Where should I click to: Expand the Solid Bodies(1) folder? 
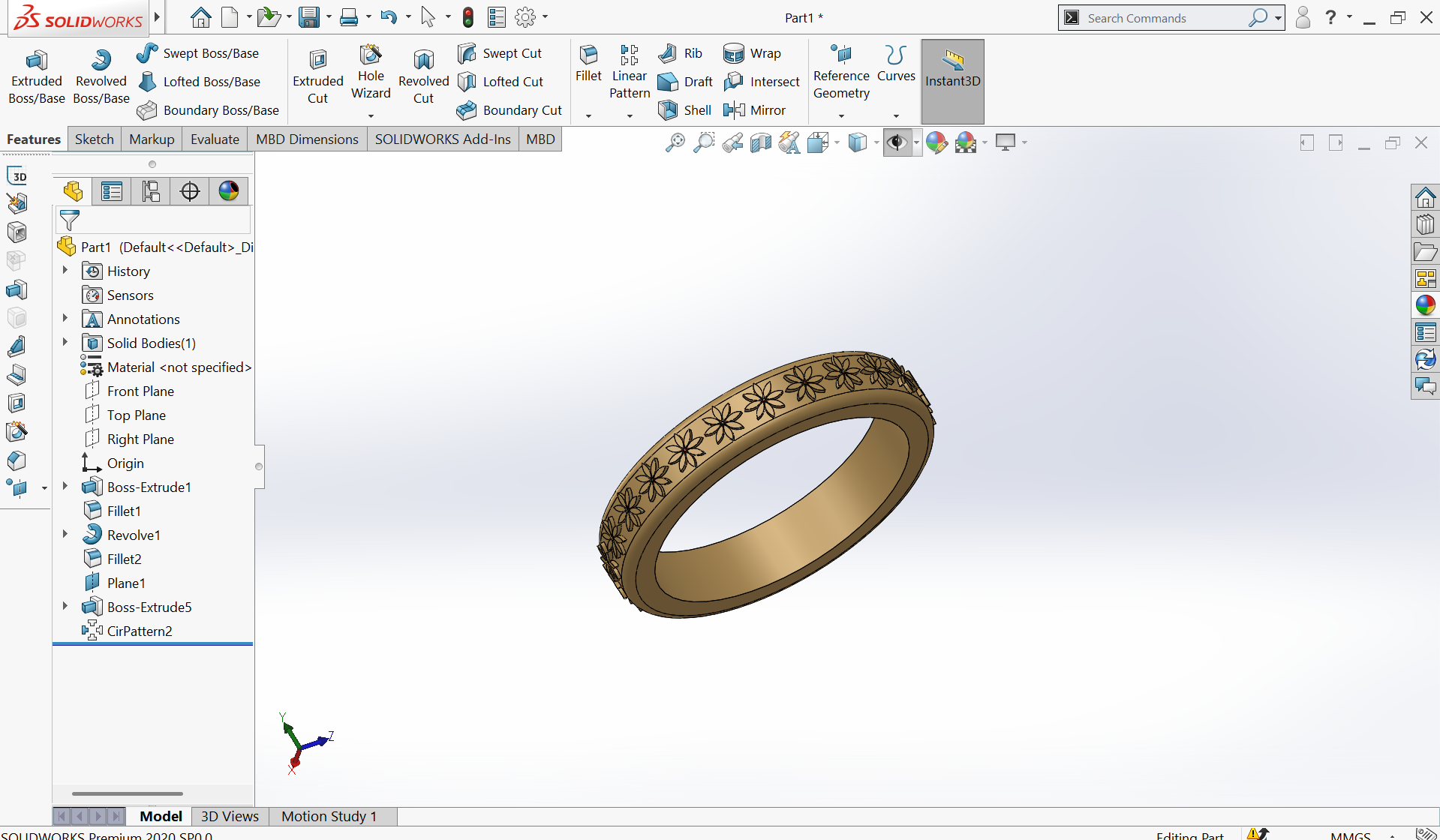click(x=65, y=343)
